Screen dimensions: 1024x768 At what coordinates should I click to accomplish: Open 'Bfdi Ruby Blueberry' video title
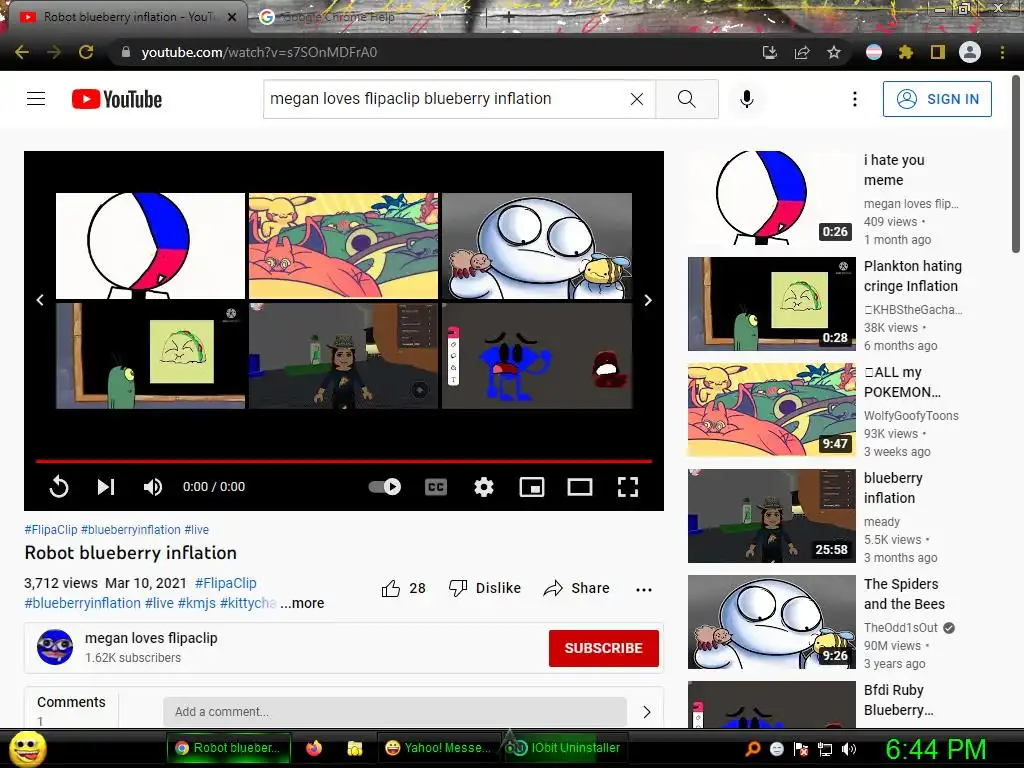898,700
